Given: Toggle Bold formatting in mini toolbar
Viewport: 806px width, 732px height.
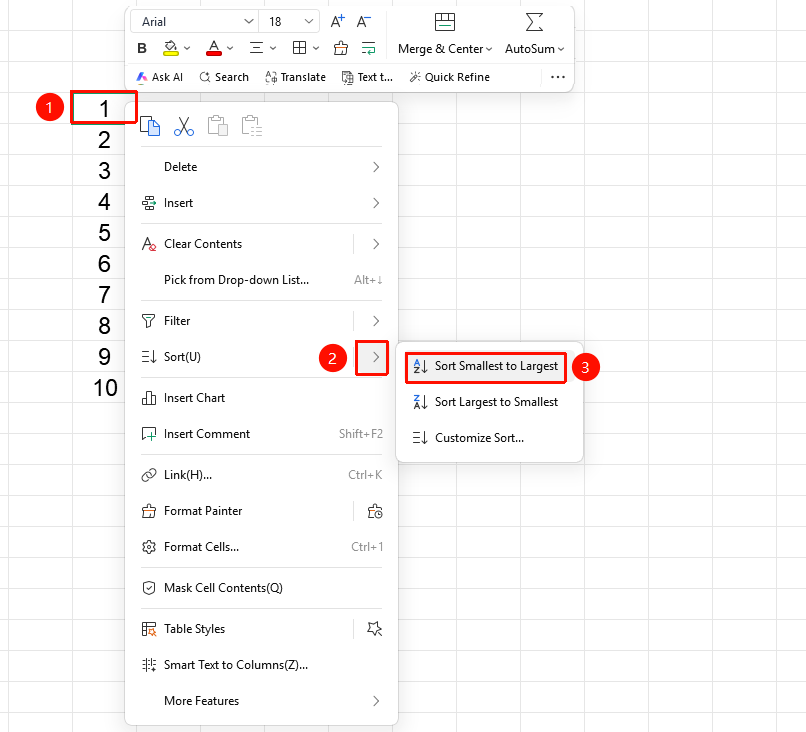Looking at the screenshot, I should 142,48.
